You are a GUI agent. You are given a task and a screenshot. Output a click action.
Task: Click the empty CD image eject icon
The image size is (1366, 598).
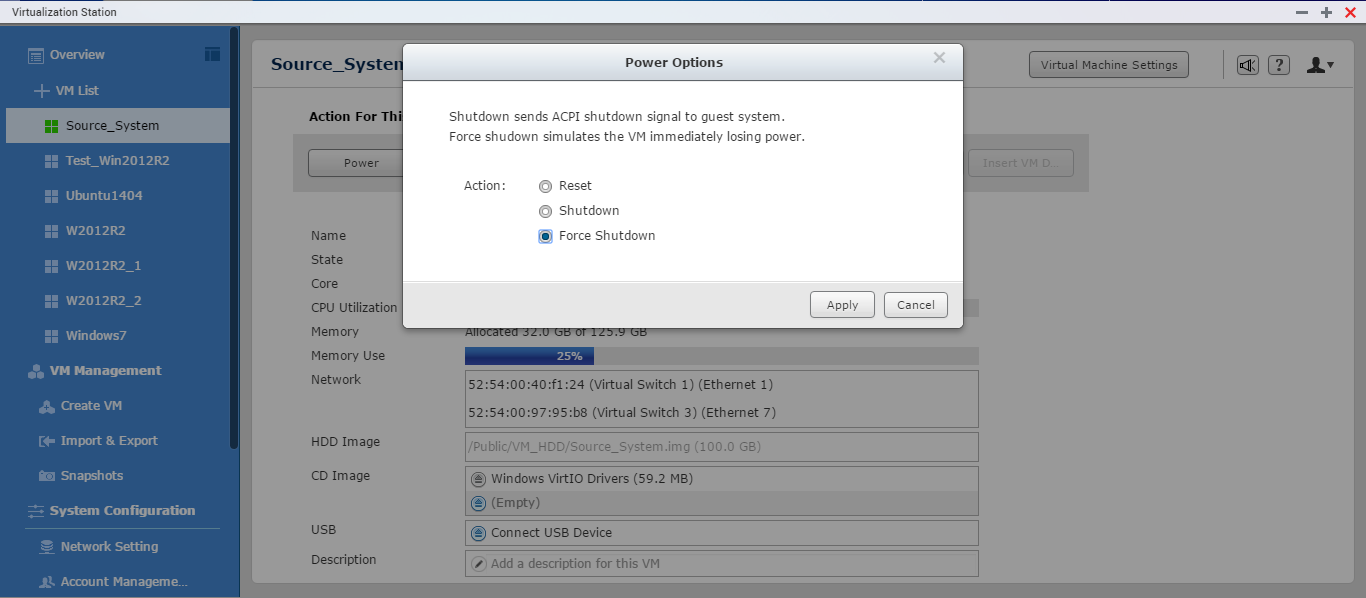click(x=478, y=503)
